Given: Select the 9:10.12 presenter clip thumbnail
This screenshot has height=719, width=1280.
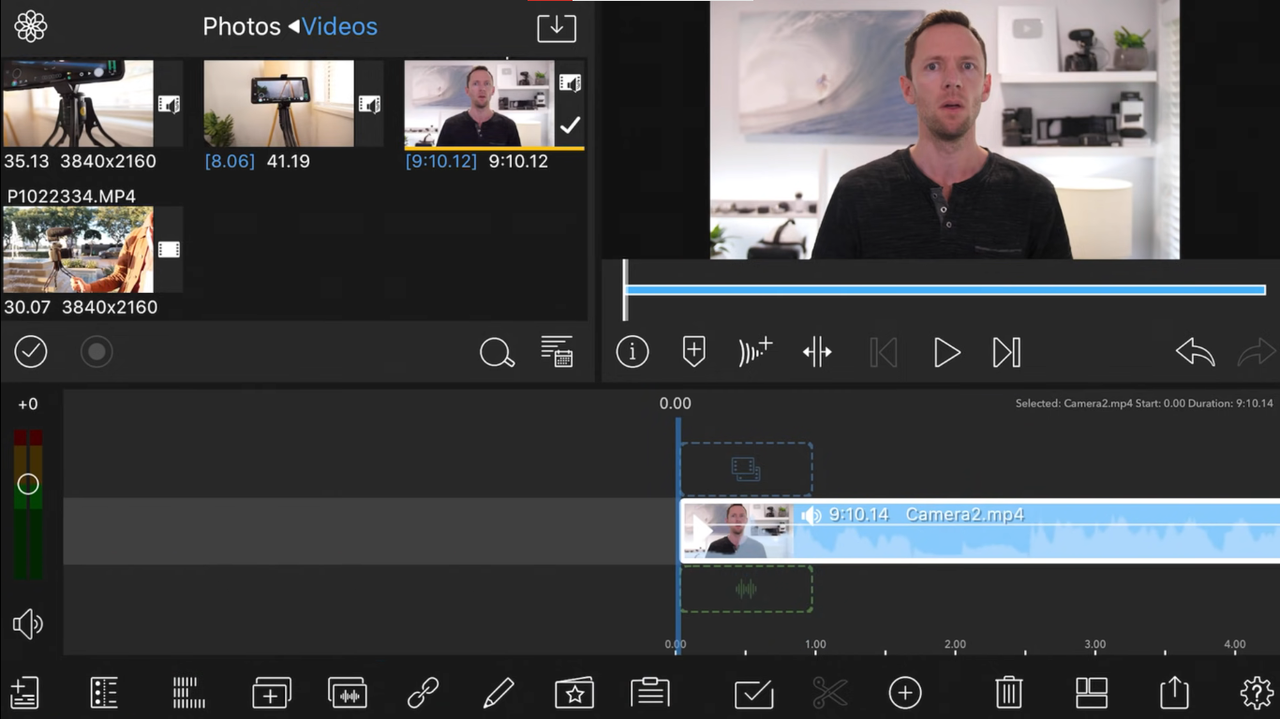Looking at the screenshot, I should point(479,103).
